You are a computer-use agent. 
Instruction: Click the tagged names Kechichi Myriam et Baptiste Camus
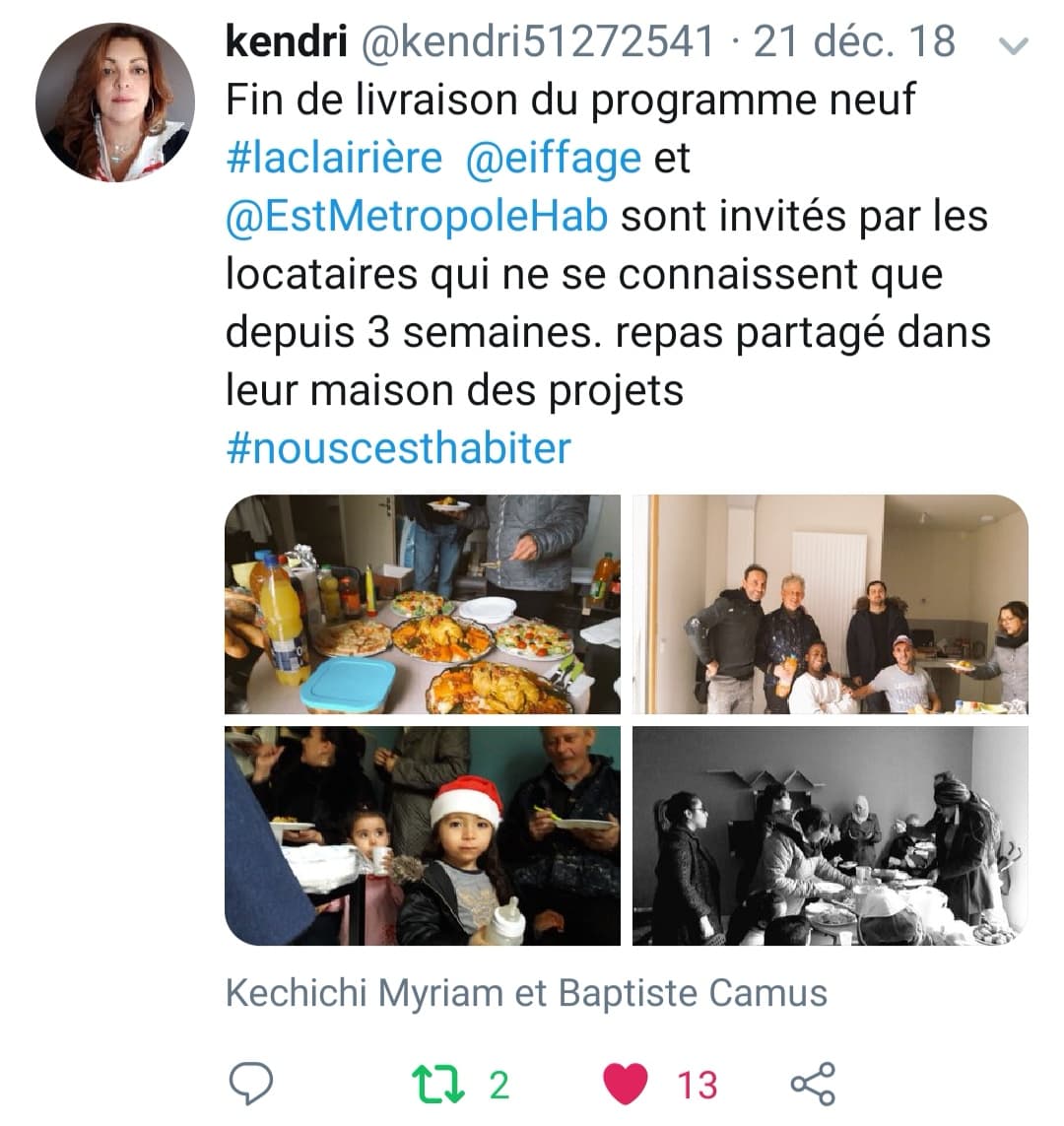[526, 993]
